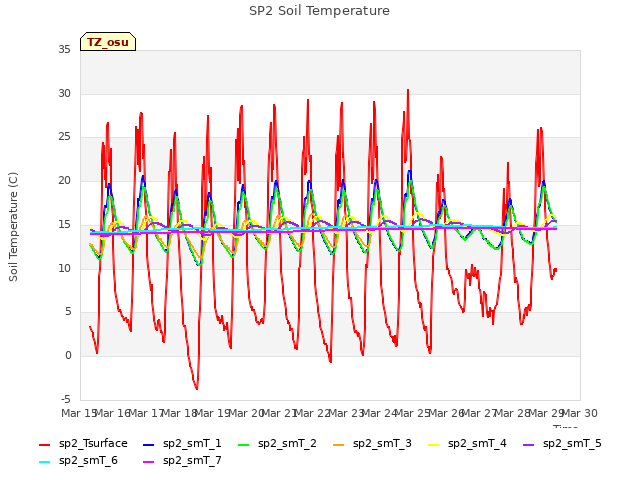Click the sp2_smT_1 legend label
Image resolution: width=640 pixels, height=480 pixels.
[192, 443]
